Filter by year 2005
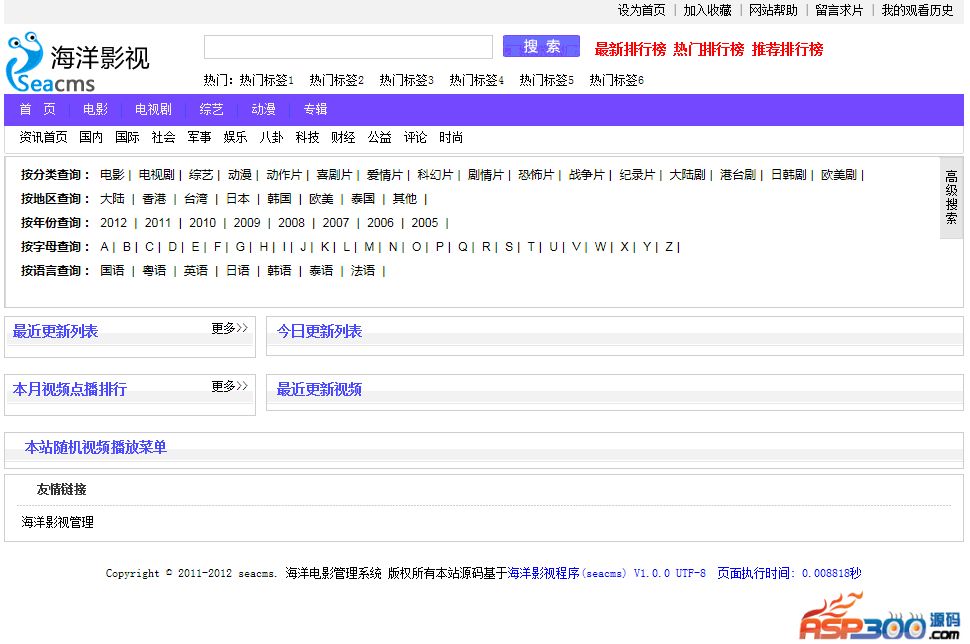The image size is (970, 644). pos(424,223)
